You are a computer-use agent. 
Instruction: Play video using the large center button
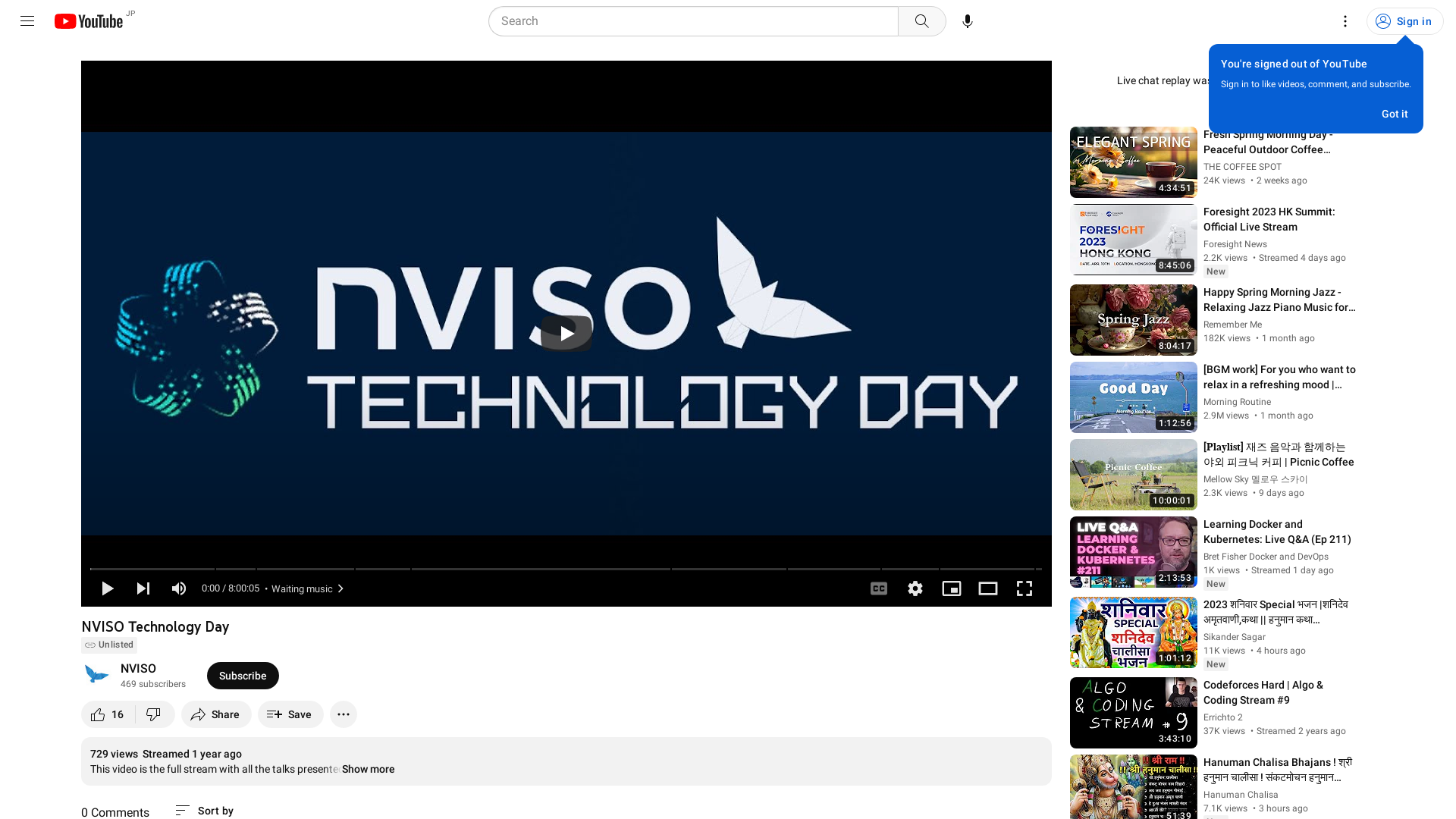coord(566,334)
